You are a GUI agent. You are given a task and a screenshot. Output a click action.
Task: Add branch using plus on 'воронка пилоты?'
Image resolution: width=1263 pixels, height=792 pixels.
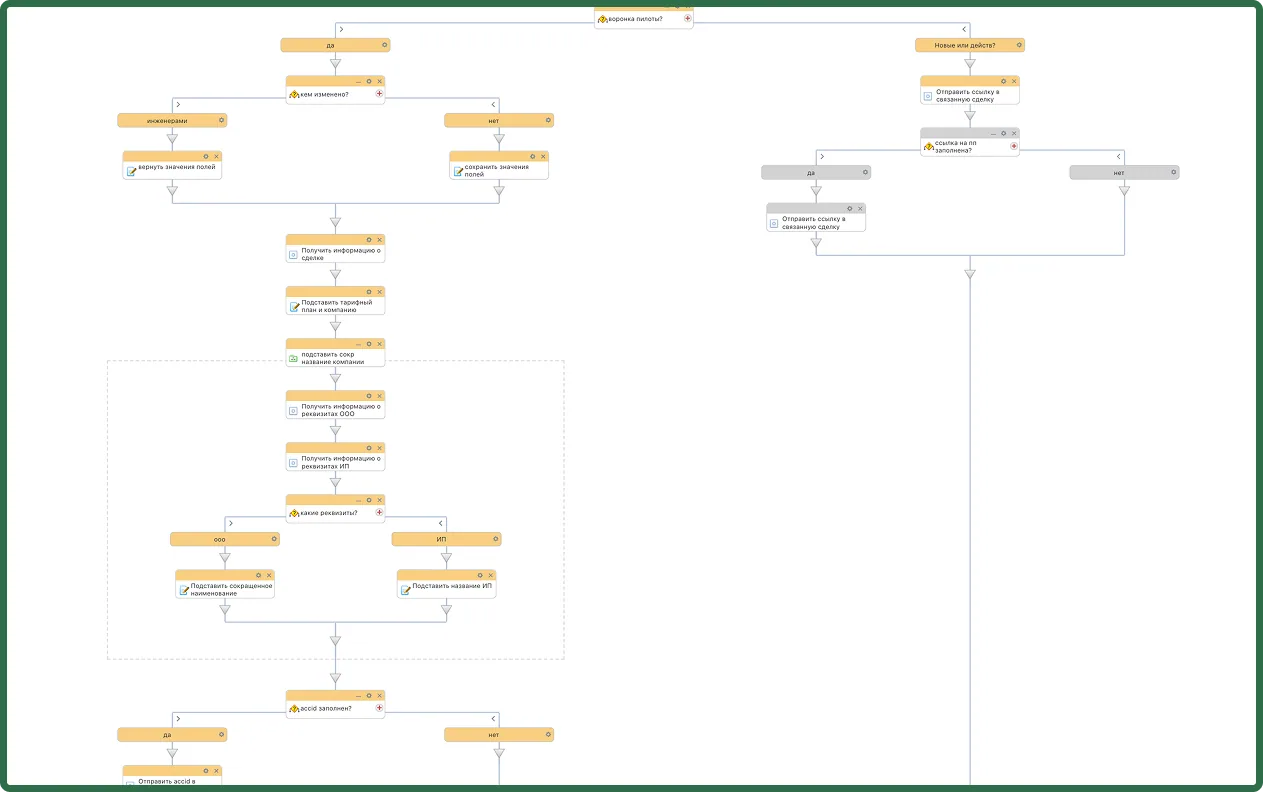coord(687,19)
